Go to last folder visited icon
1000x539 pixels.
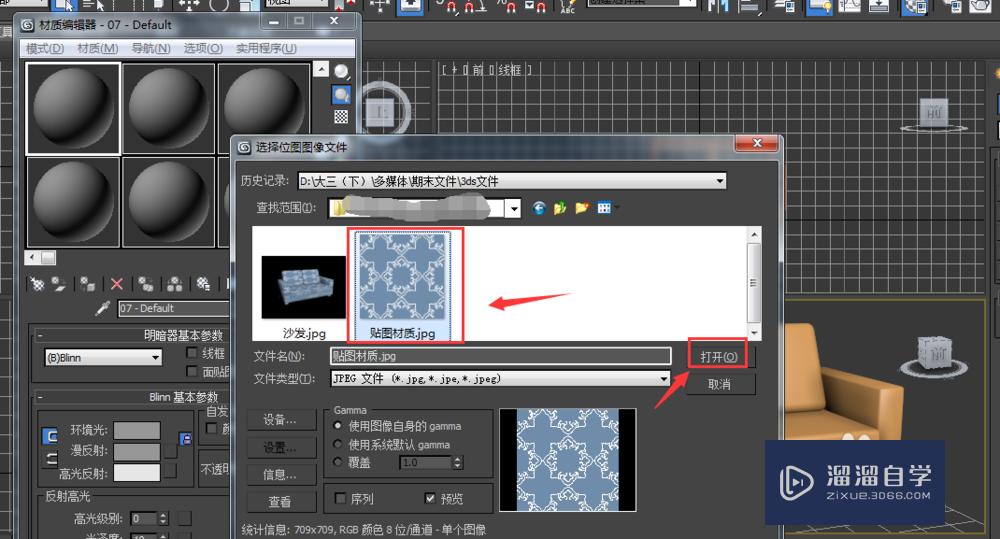click(539, 208)
